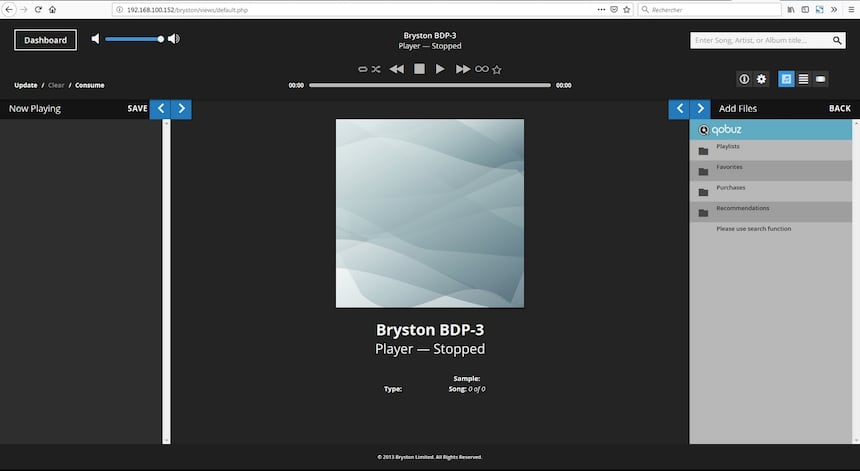Image resolution: width=860 pixels, height=471 pixels.
Task: Bookmark this page with star
Action: [x=626, y=9]
